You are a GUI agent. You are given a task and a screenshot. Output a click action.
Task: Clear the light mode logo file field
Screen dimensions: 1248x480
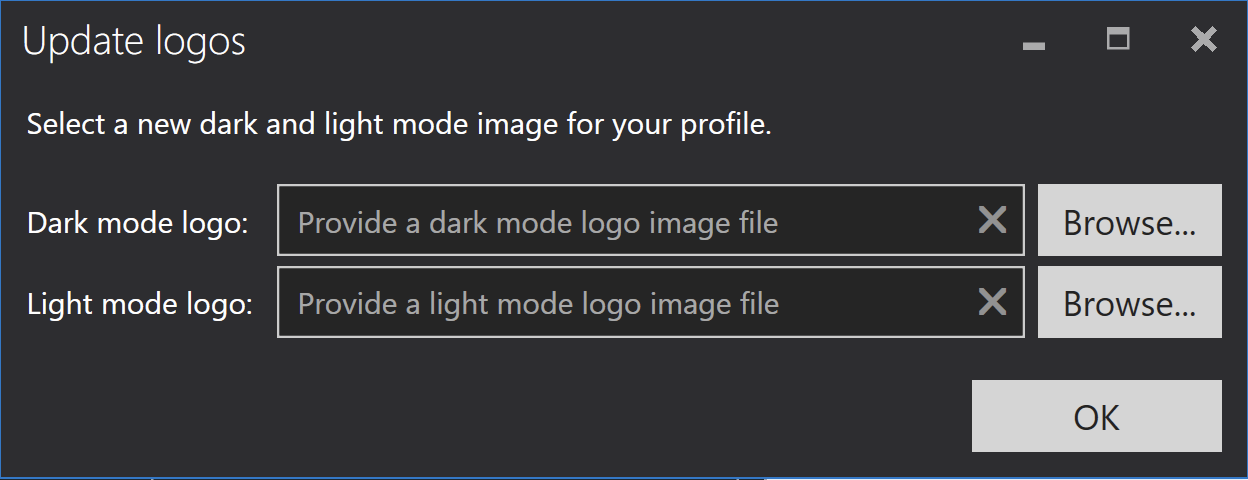(x=992, y=301)
